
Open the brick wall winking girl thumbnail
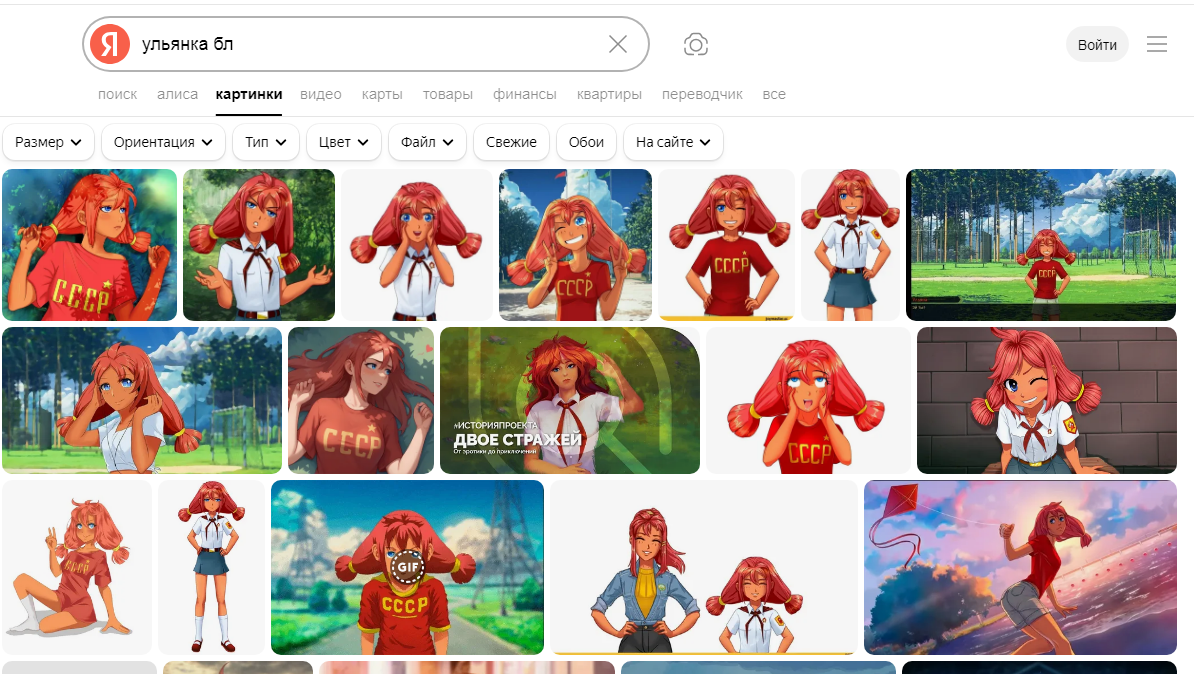tap(1047, 401)
